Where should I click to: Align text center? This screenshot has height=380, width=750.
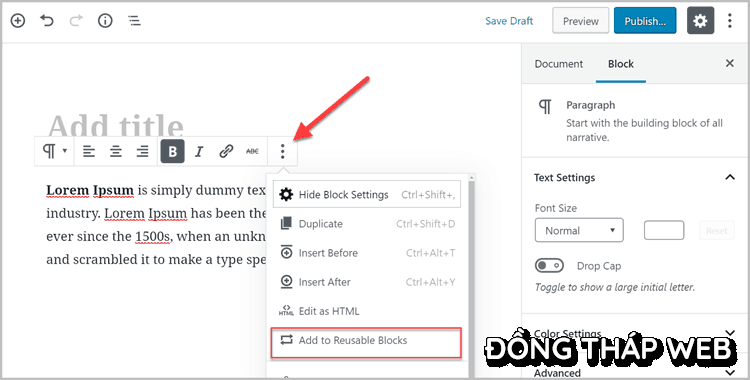116,152
